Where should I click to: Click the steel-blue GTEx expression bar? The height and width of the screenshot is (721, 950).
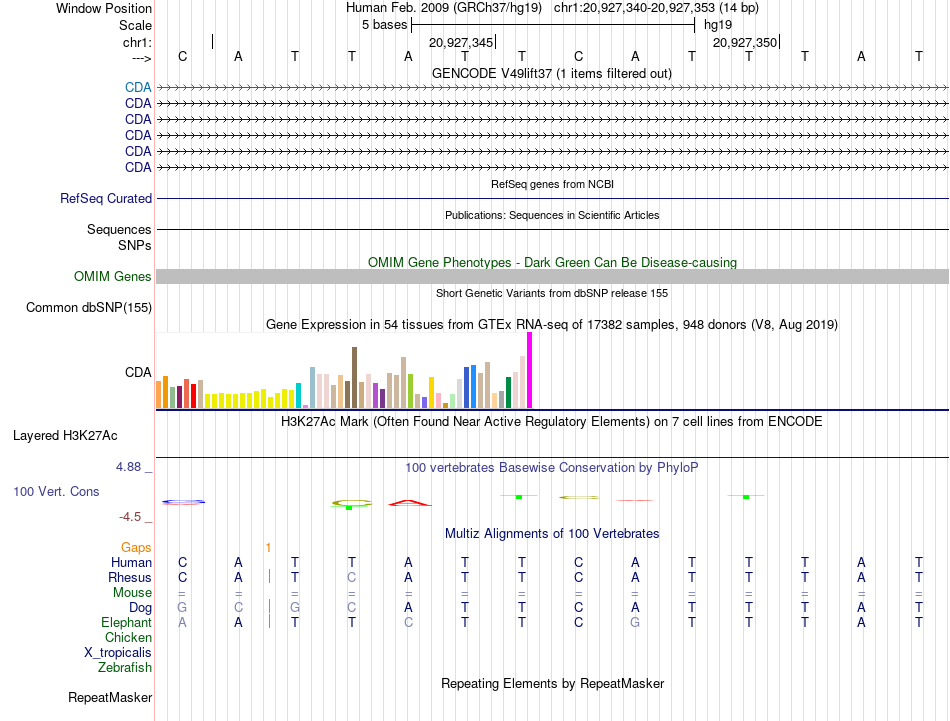coord(313,388)
